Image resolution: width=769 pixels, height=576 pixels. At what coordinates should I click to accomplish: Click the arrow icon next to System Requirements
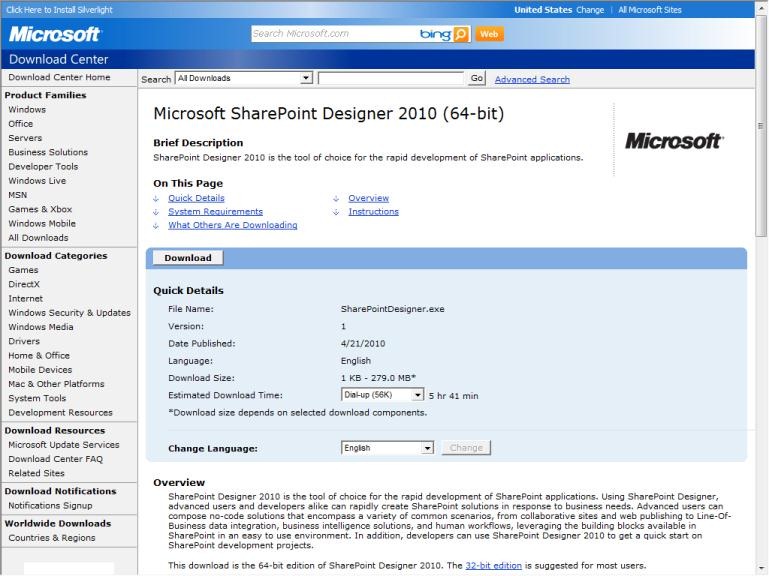pyautogui.click(x=156, y=212)
